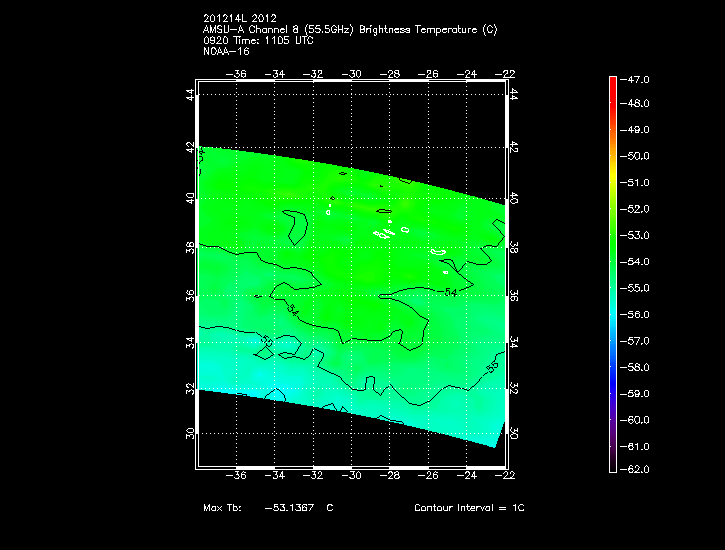Image resolution: width=725 pixels, height=550 pixels.
Task: Click the -55 contour label near the right edge
Action: click(x=491, y=368)
